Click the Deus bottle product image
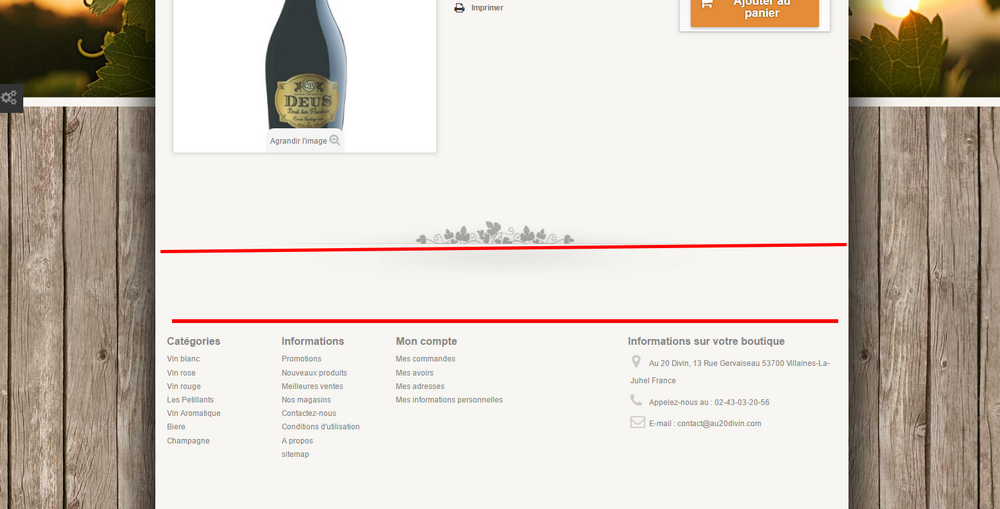Viewport: 1000px width, 509px height. [305, 67]
